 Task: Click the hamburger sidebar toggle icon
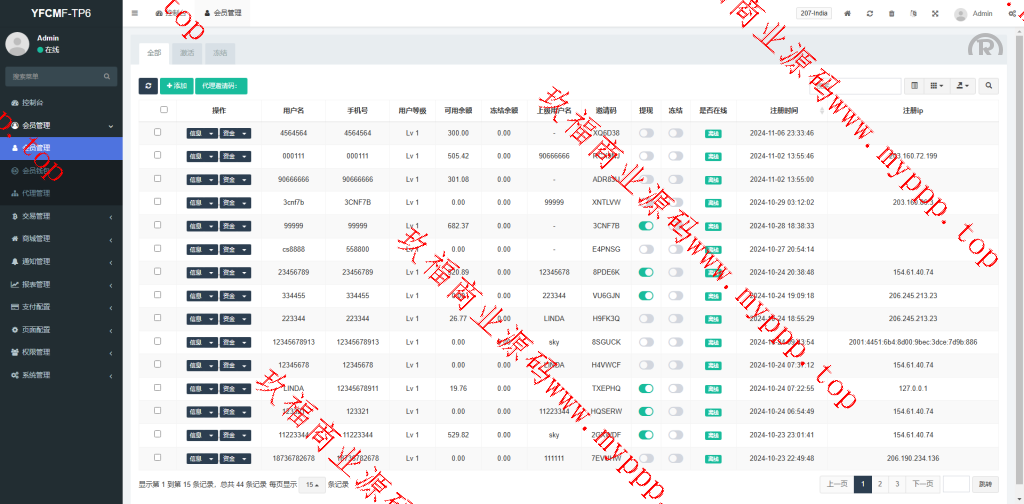135,14
